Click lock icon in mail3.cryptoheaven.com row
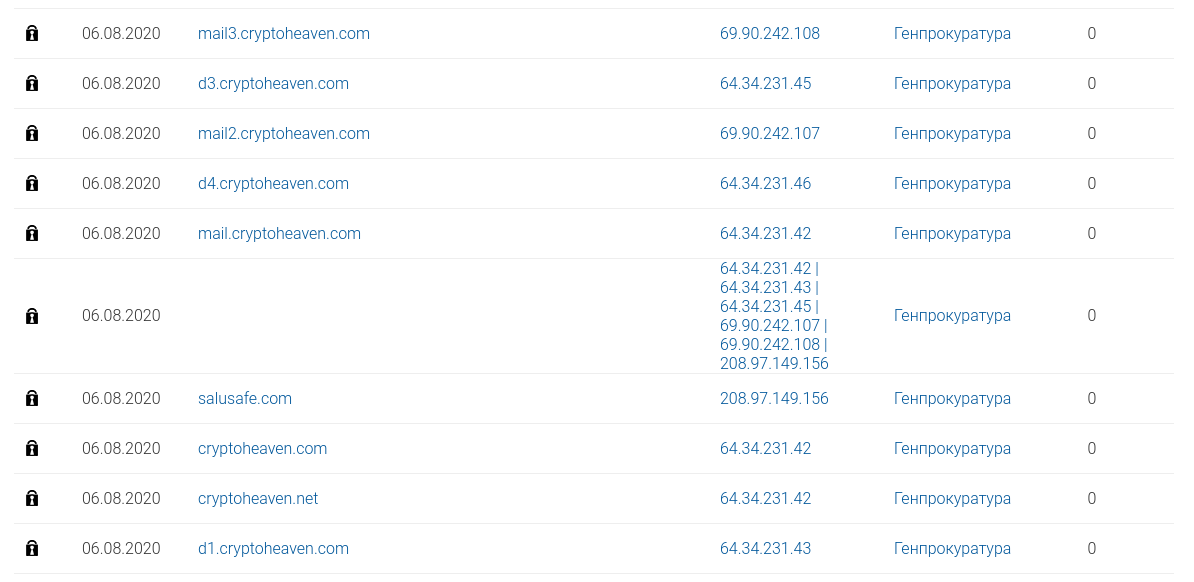 pyautogui.click(x=32, y=34)
